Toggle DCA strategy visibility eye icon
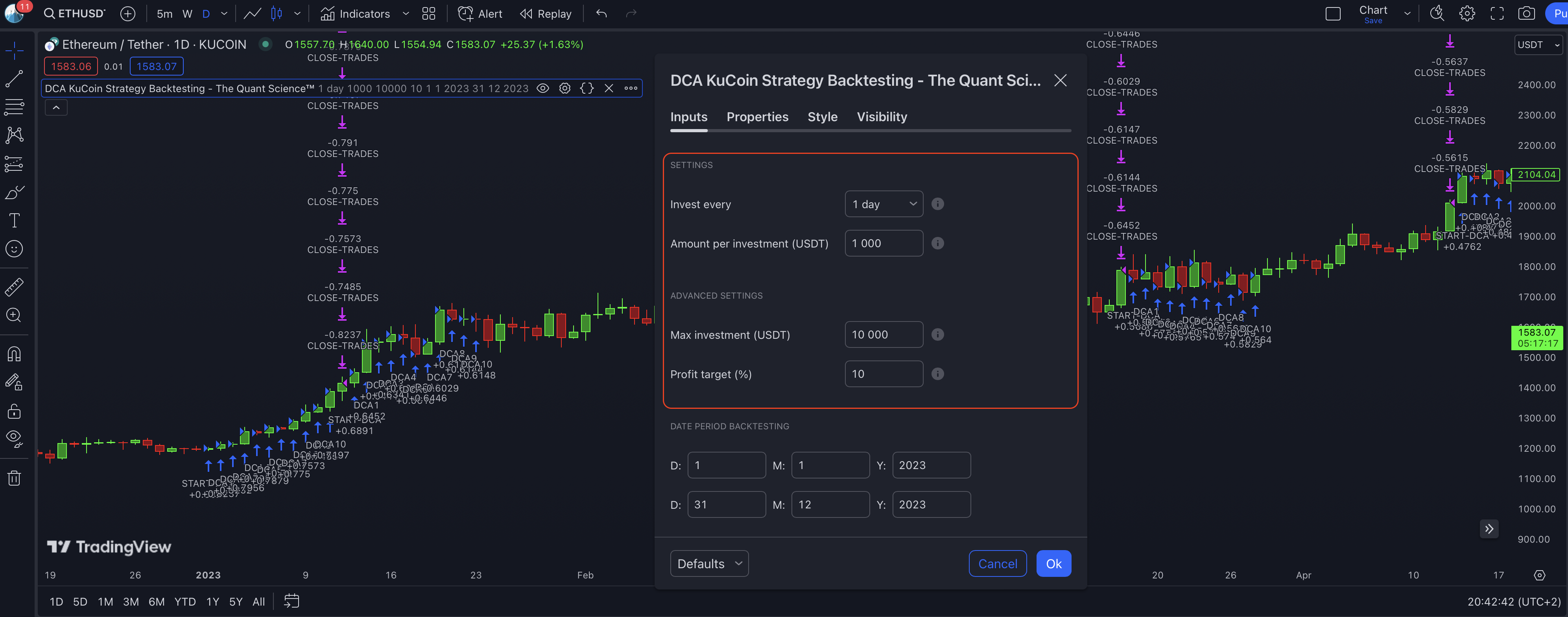Viewport: 1568px width, 617px height. pos(542,88)
